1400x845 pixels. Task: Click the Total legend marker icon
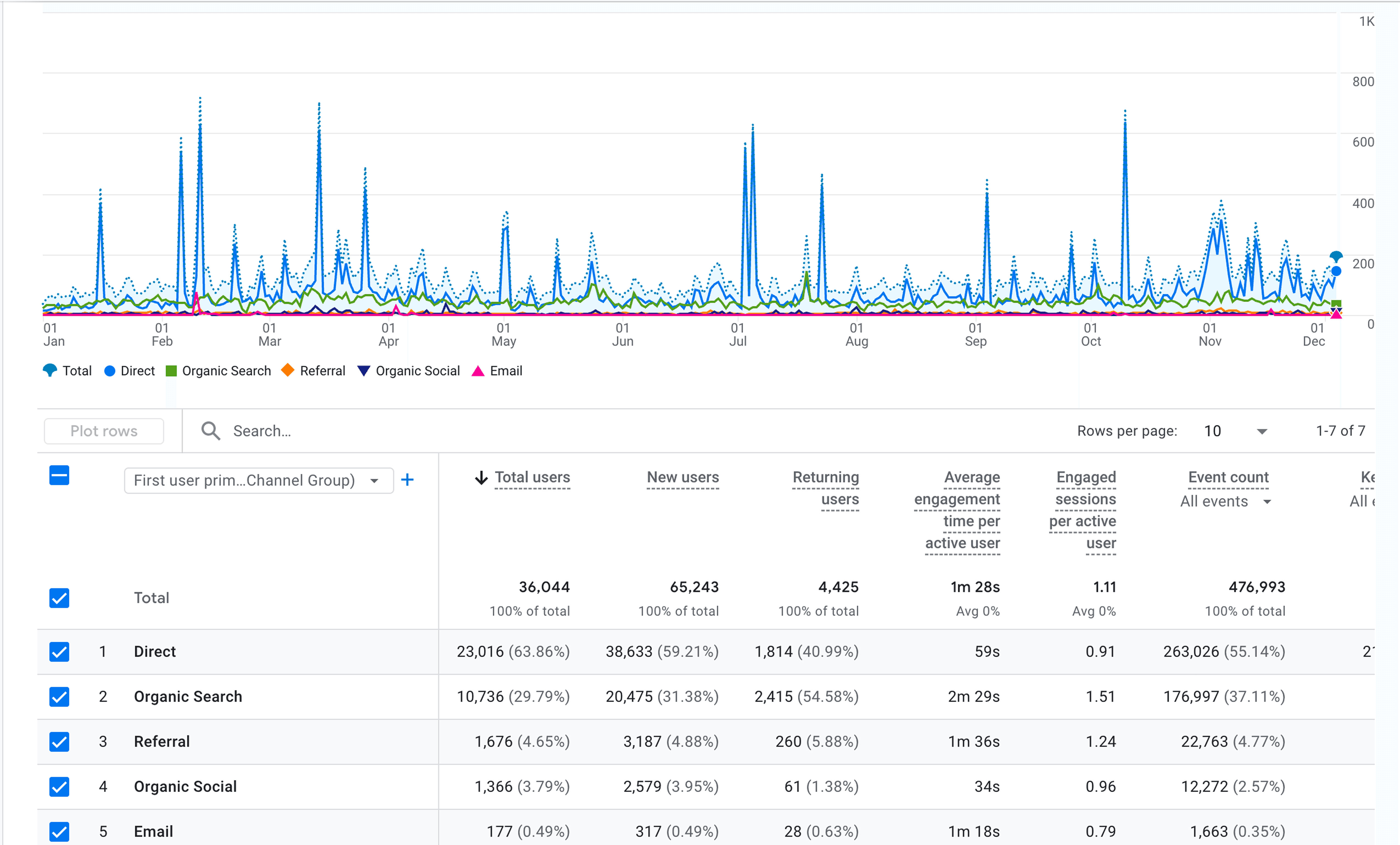click(50, 370)
